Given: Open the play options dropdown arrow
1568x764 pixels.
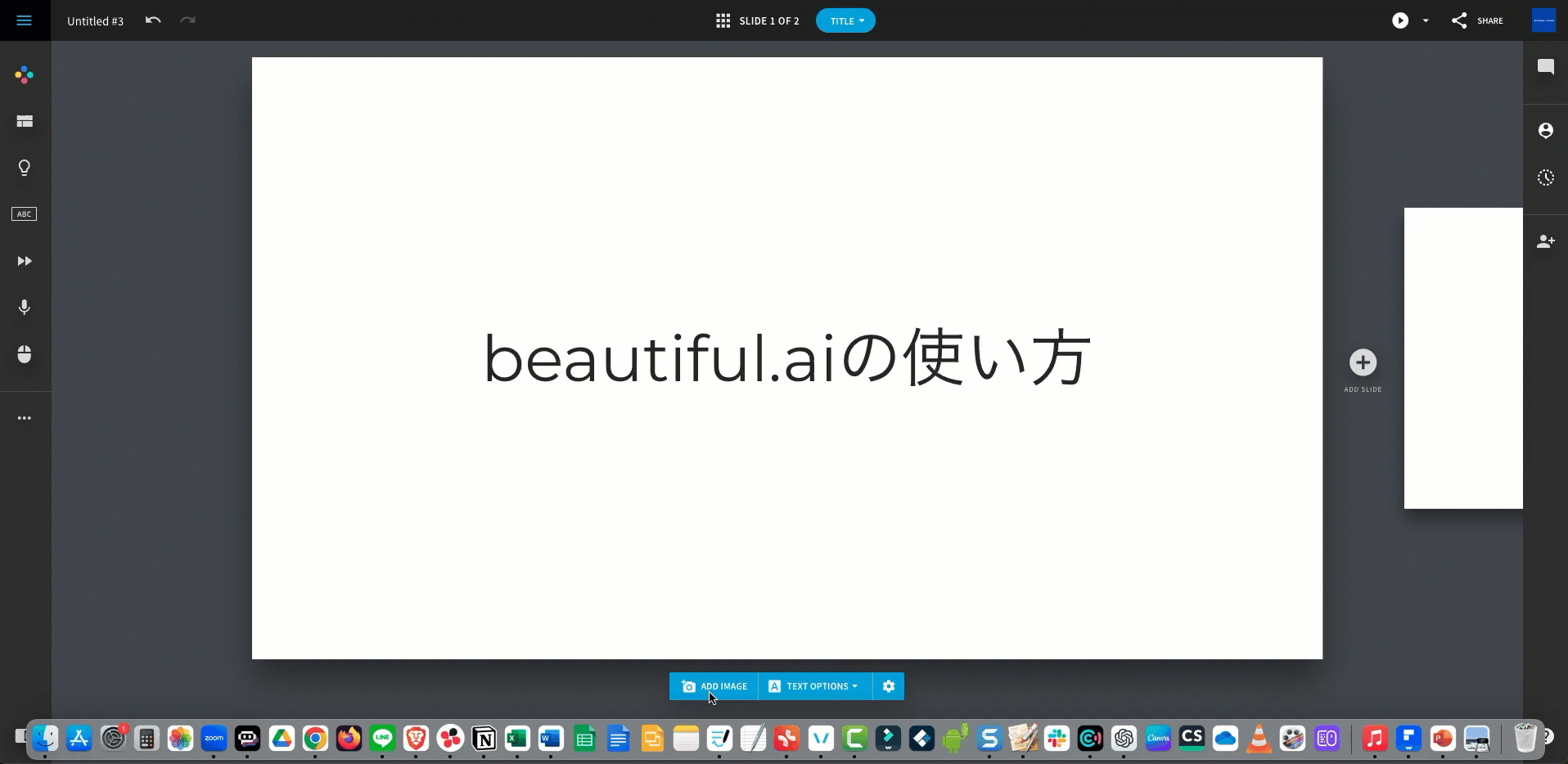Looking at the screenshot, I should click(1426, 21).
